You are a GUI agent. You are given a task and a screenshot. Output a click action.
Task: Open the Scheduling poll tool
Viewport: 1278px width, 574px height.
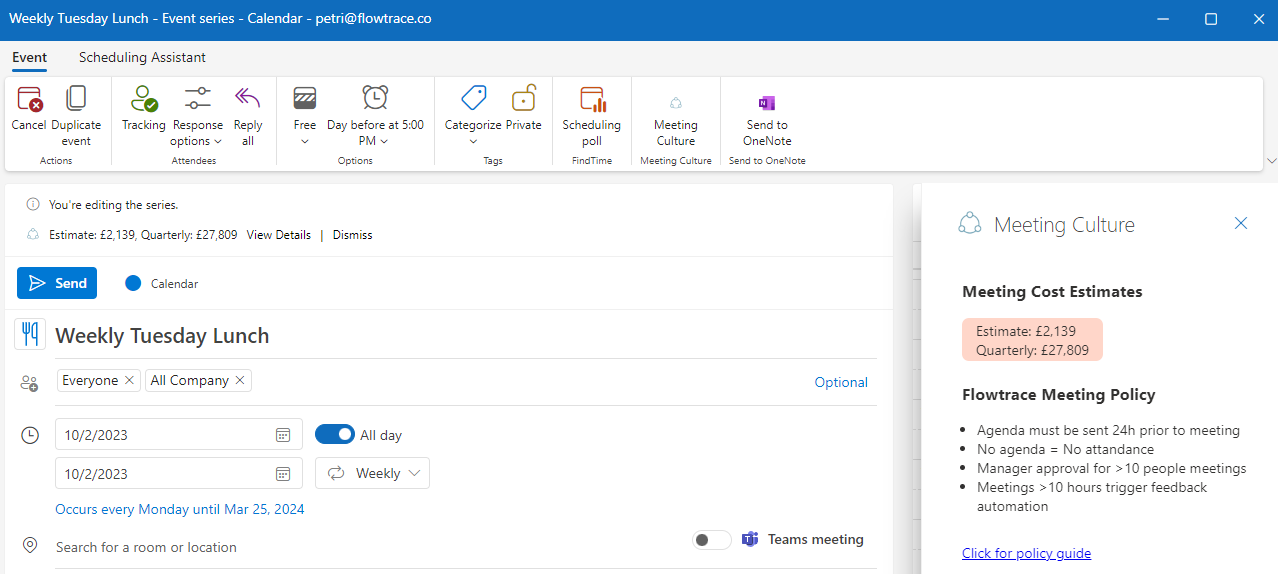tap(591, 100)
